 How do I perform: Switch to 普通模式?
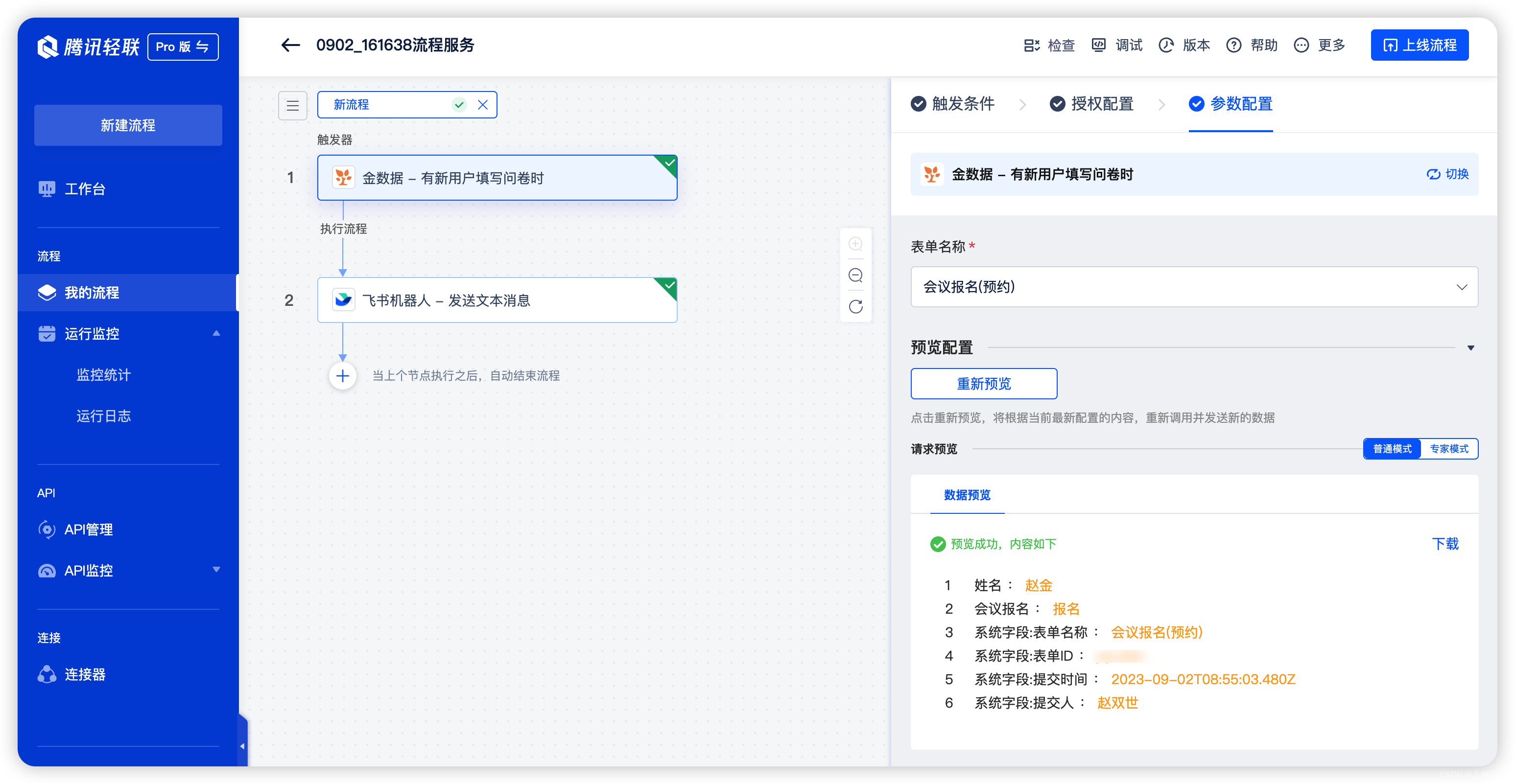pyautogui.click(x=1392, y=449)
